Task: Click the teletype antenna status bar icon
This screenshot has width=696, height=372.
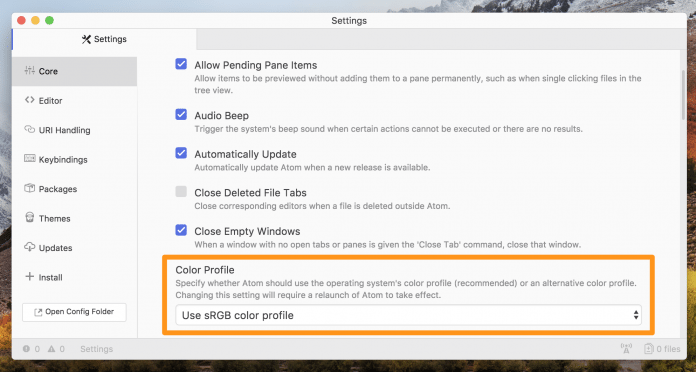Action: pos(626,348)
